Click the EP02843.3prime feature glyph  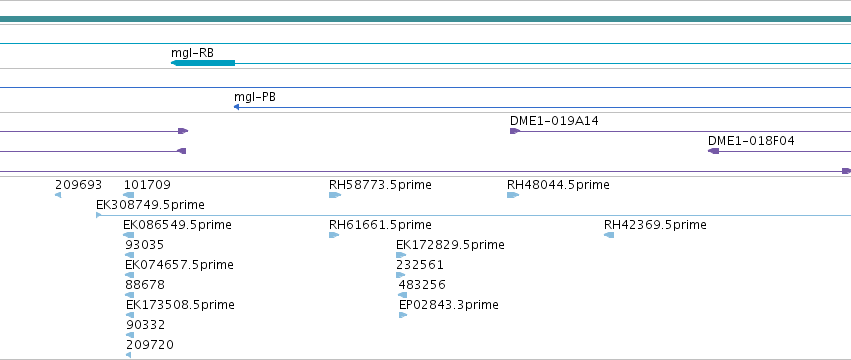403,315
